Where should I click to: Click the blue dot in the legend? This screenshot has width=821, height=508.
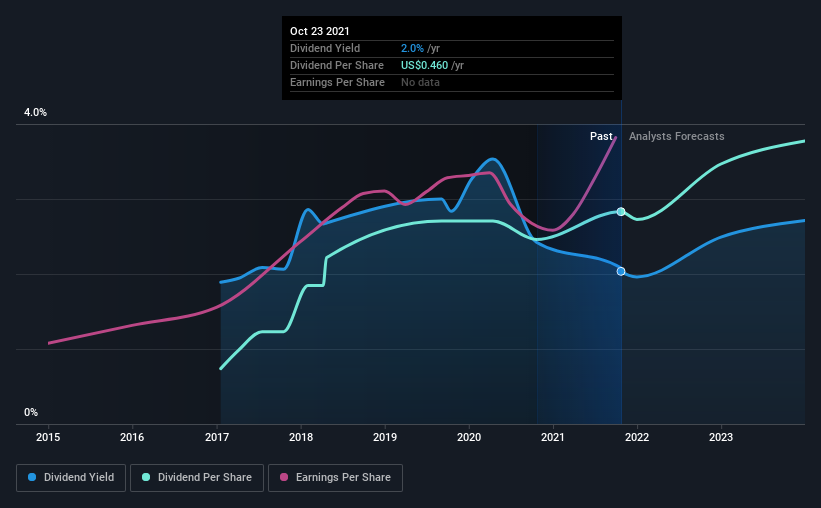pos(33,478)
